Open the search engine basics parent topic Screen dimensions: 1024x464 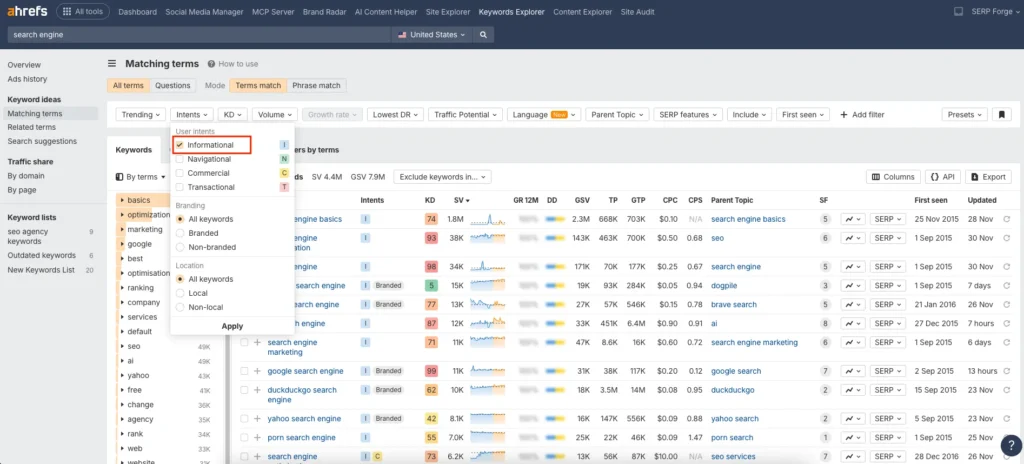[748, 219]
